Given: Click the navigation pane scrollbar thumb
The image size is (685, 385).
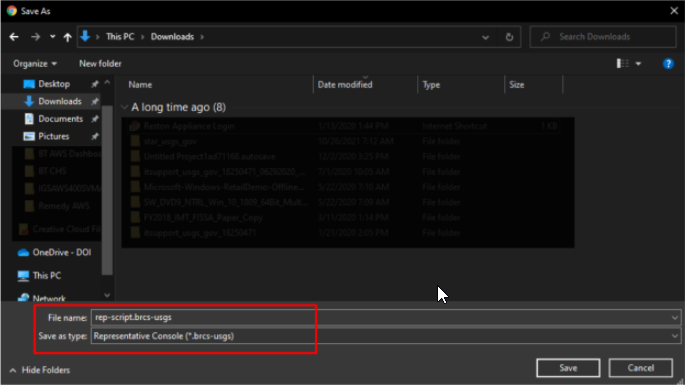Looking at the screenshot, I should pyautogui.click(x=107, y=190).
